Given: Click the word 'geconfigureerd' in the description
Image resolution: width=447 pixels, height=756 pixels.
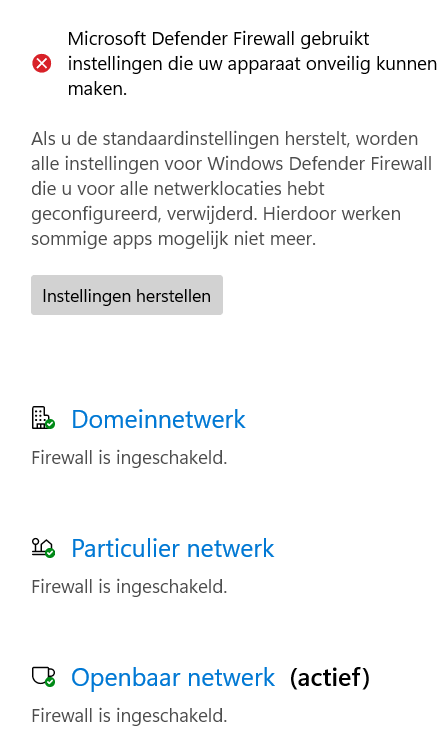Looking at the screenshot, I should click(x=95, y=214).
